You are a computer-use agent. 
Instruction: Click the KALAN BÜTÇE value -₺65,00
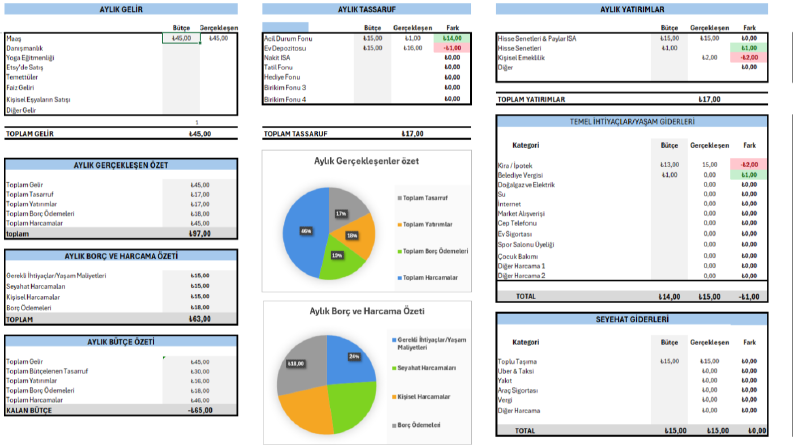point(200,410)
